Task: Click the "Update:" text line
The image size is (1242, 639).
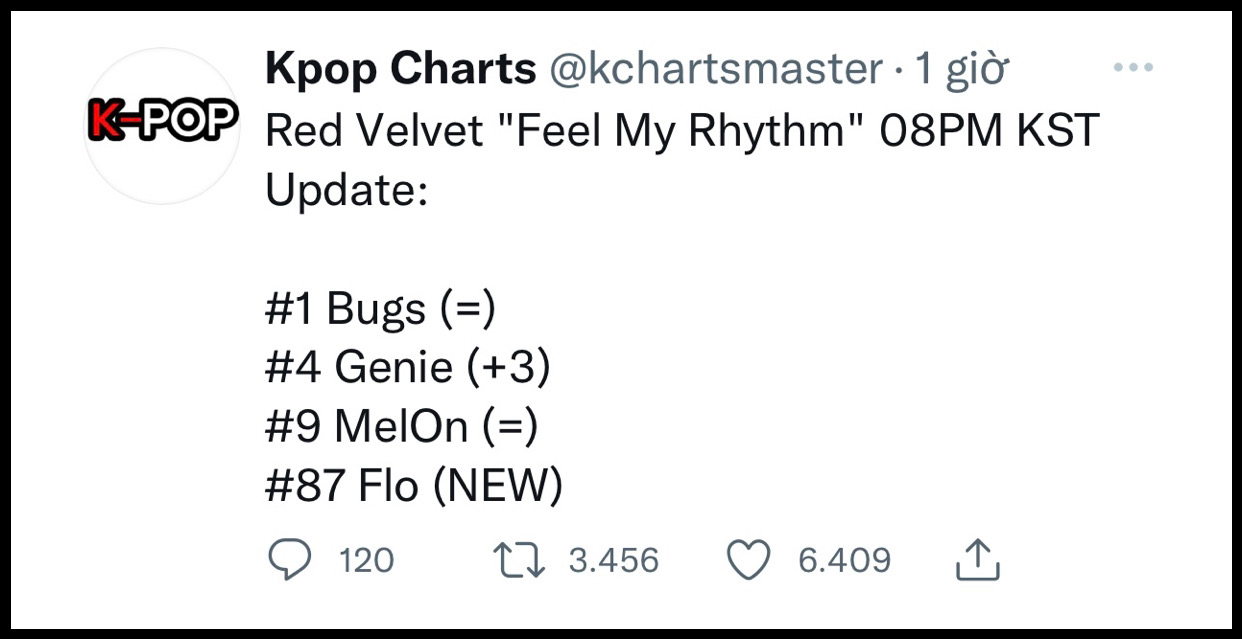Action: click(346, 191)
